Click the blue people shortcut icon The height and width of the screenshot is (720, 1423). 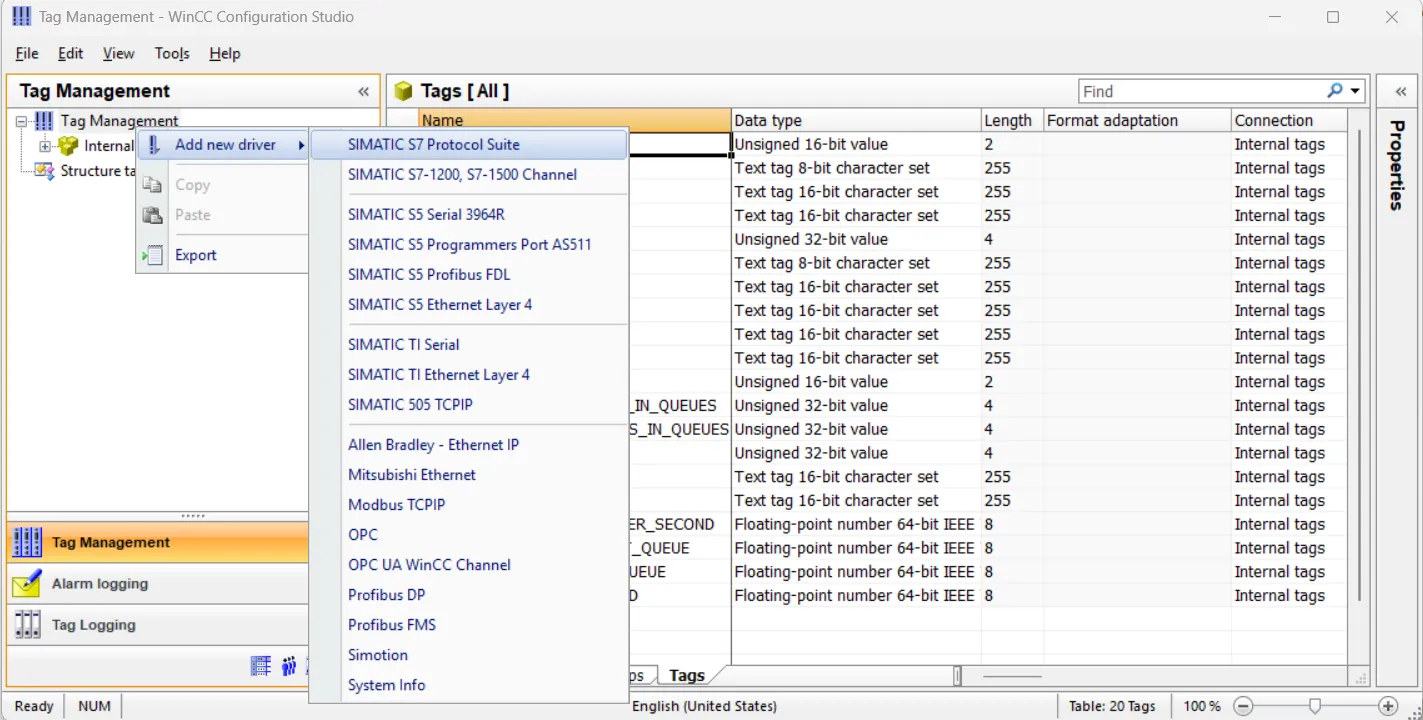tap(289, 666)
